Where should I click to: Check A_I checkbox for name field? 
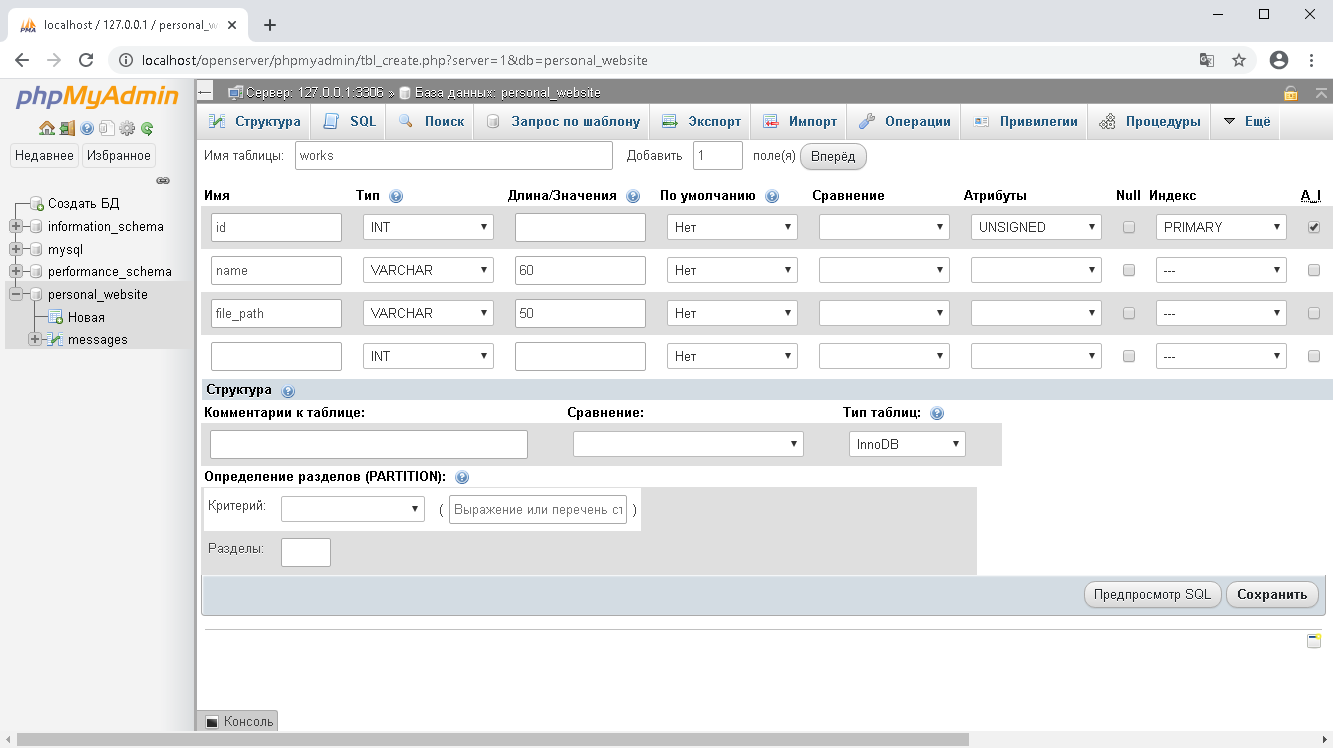coord(1314,270)
